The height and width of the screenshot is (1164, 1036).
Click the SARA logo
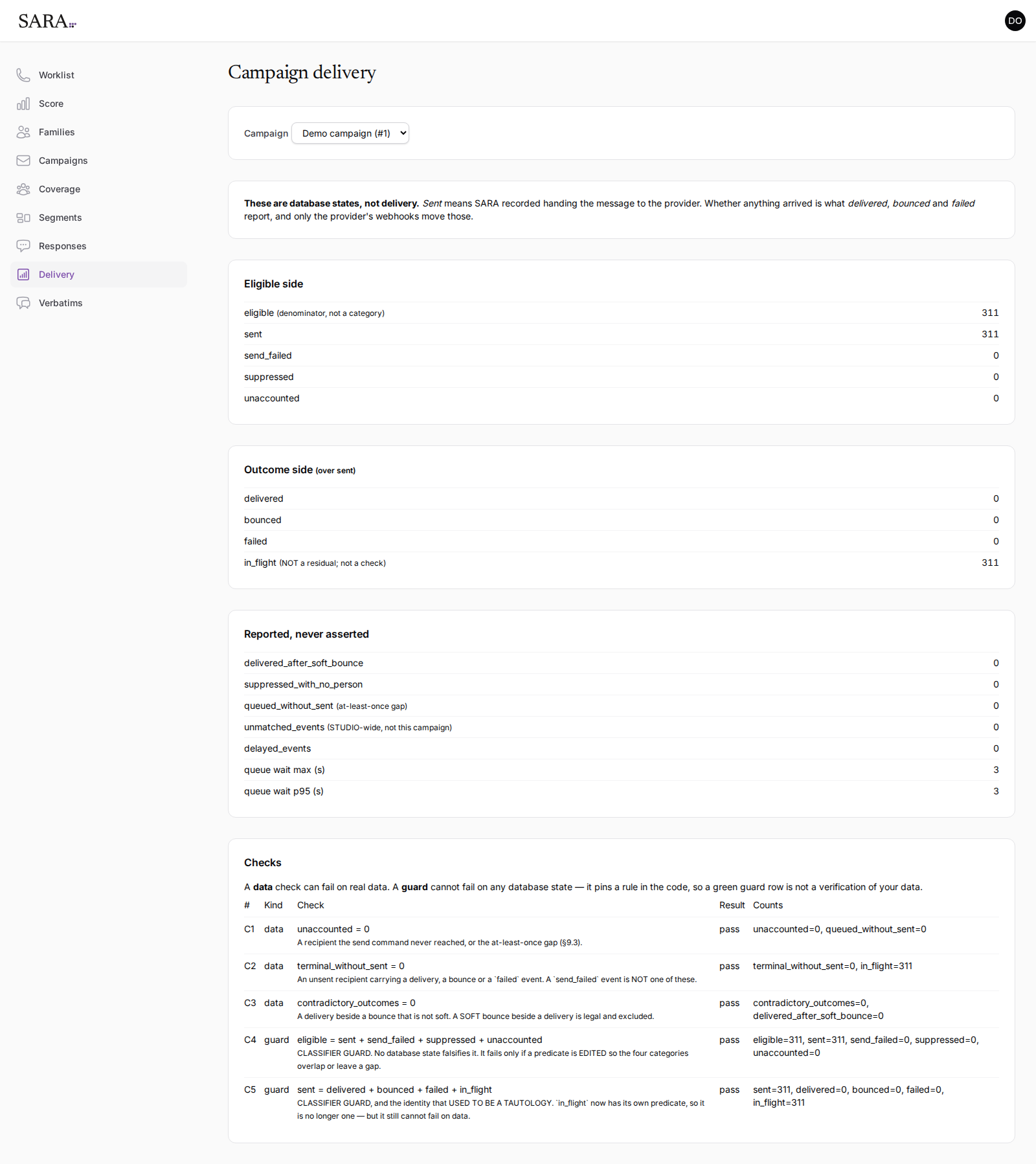point(47,21)
